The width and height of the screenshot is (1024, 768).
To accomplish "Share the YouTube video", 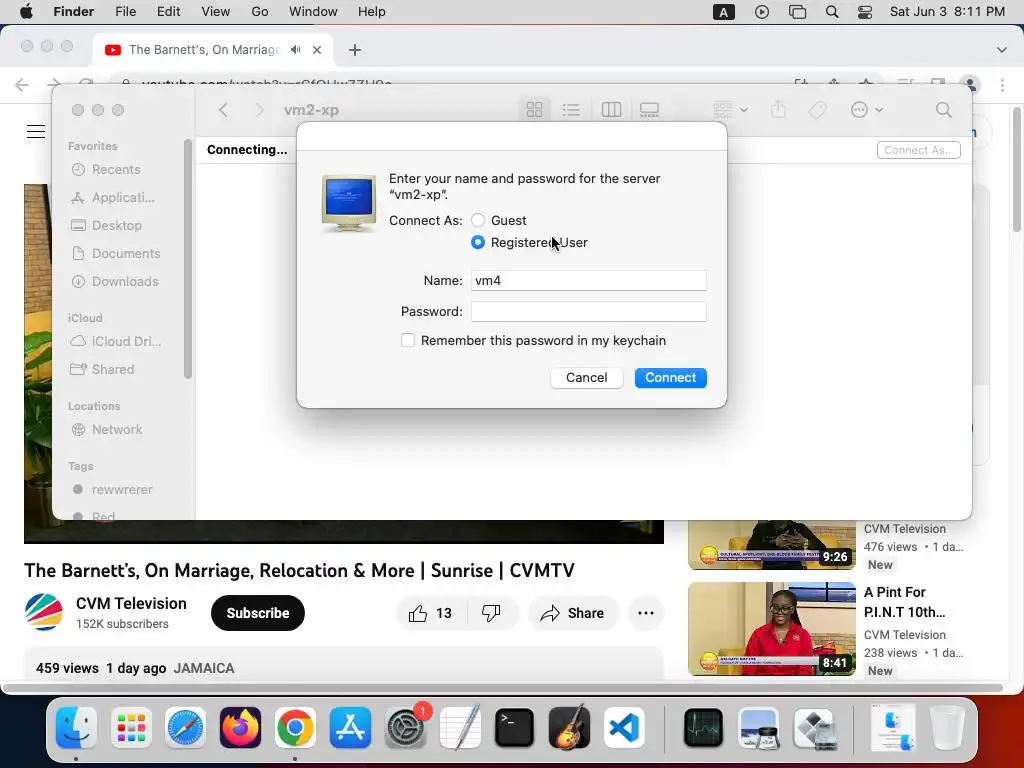I will click(573, 613).
